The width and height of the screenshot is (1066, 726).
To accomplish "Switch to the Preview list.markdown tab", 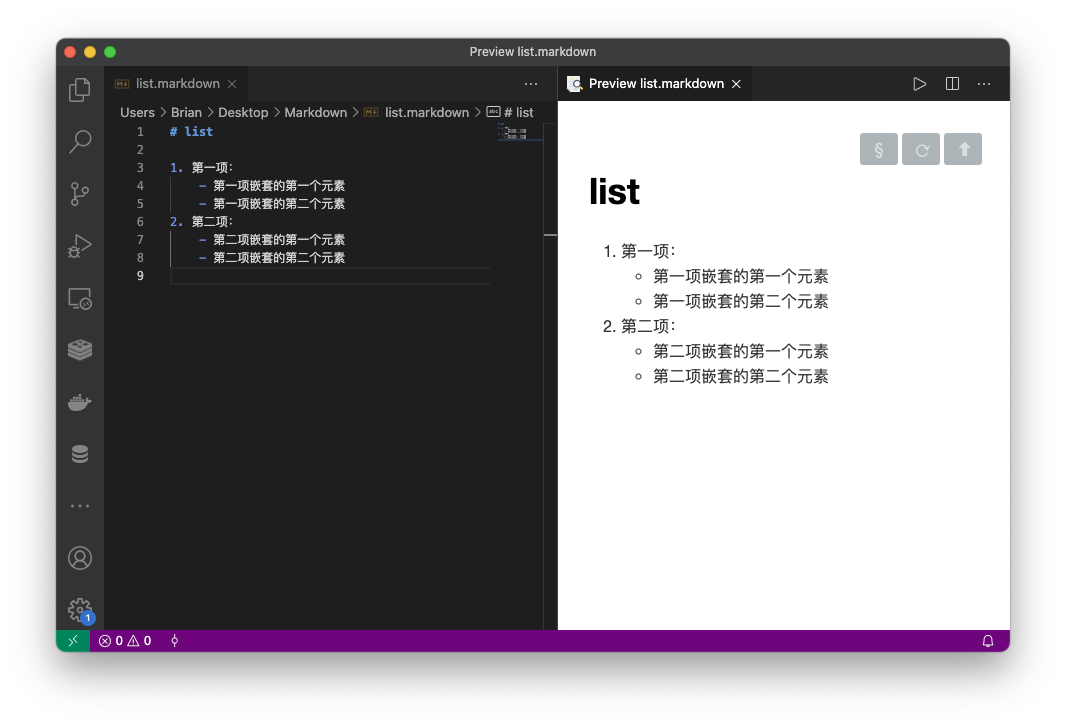I will 655,84.
